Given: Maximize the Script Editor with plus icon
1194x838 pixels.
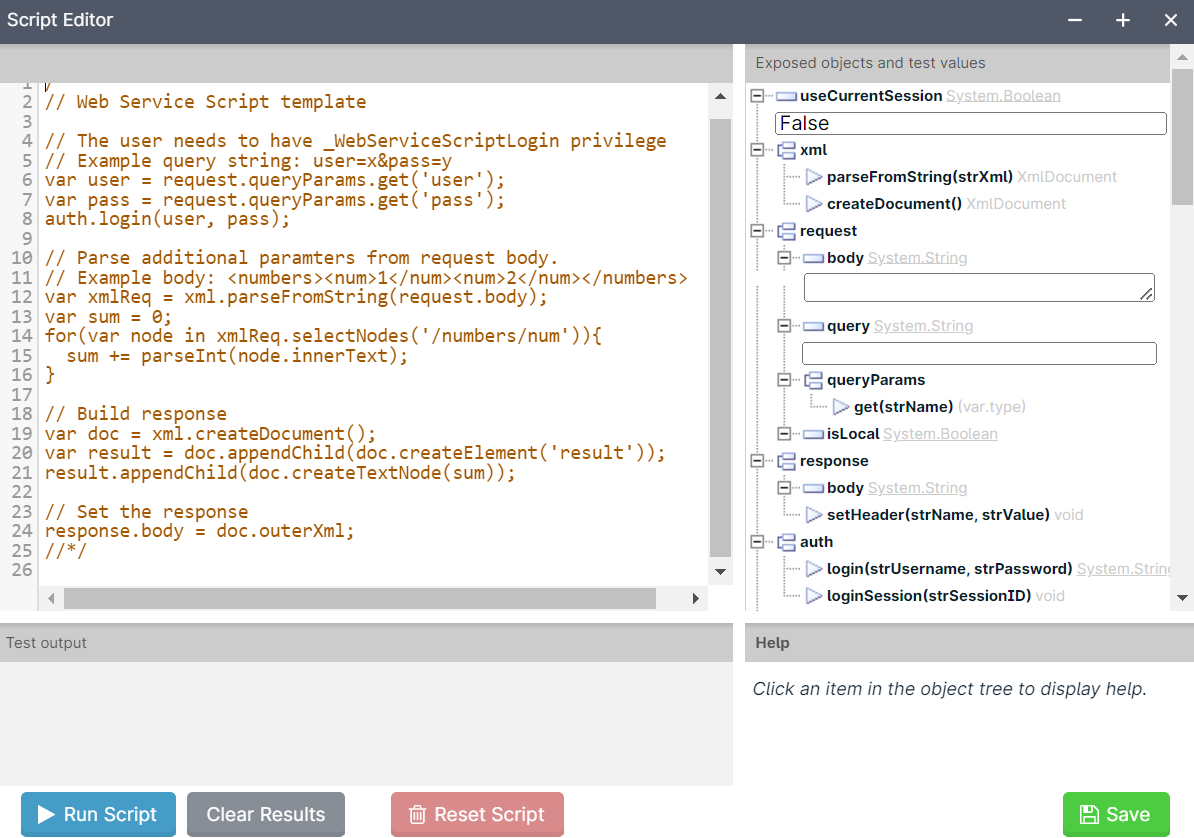Looking at the screenshot, I should coord(1123,21).
